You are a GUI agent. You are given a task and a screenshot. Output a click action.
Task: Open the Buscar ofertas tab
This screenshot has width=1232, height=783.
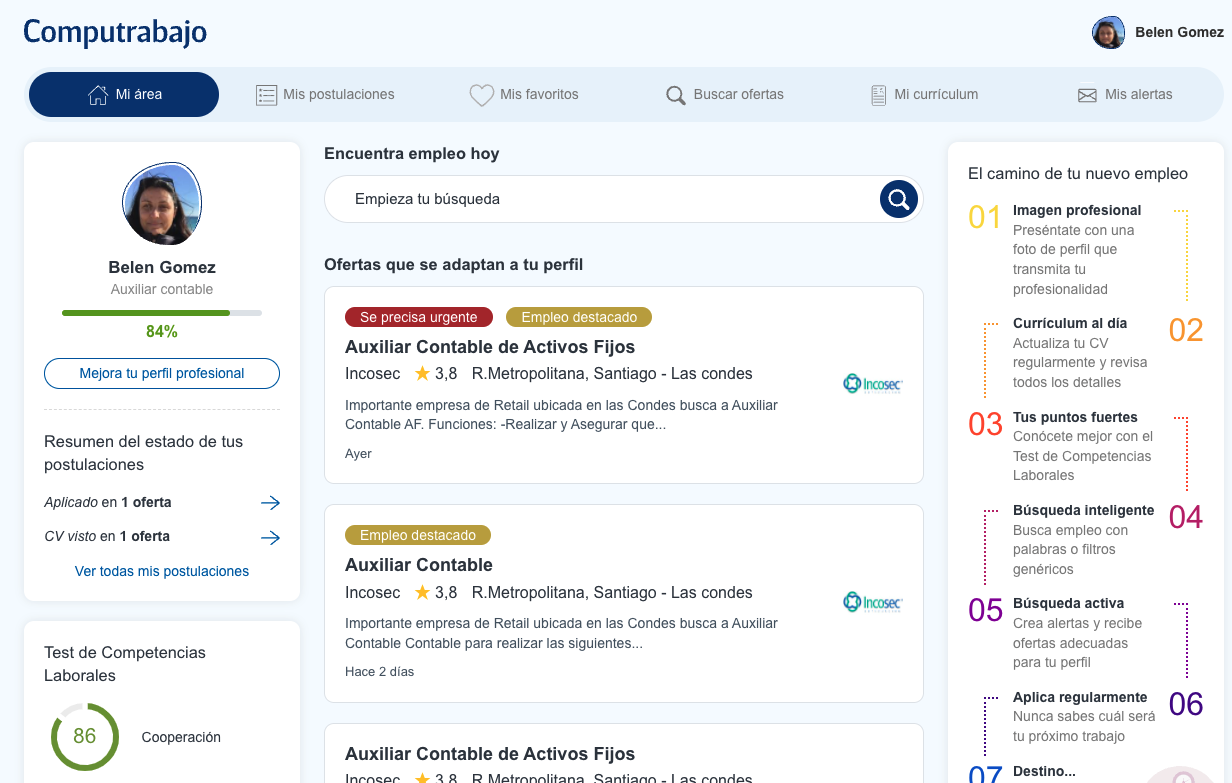click(725, 95)
